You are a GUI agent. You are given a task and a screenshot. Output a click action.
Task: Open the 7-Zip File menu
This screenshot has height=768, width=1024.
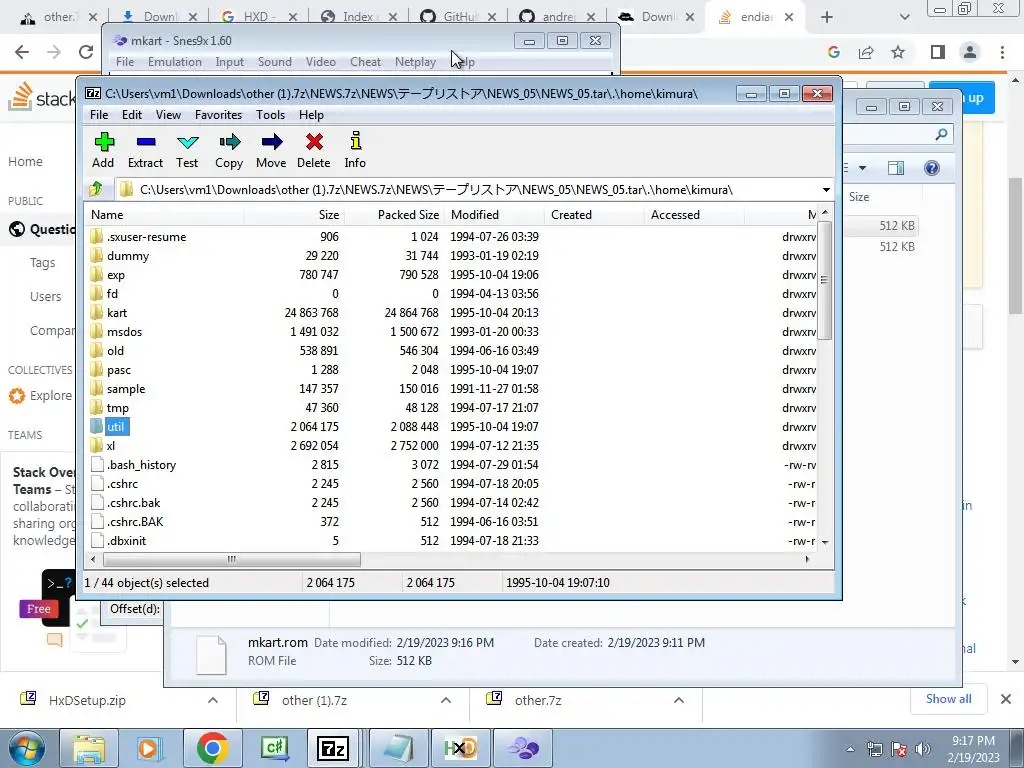pos(99,115)
